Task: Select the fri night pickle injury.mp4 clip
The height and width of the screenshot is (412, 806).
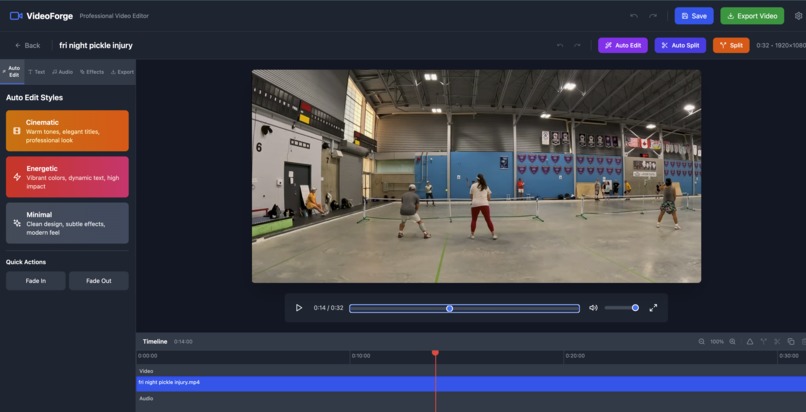Action: (471, 383)
